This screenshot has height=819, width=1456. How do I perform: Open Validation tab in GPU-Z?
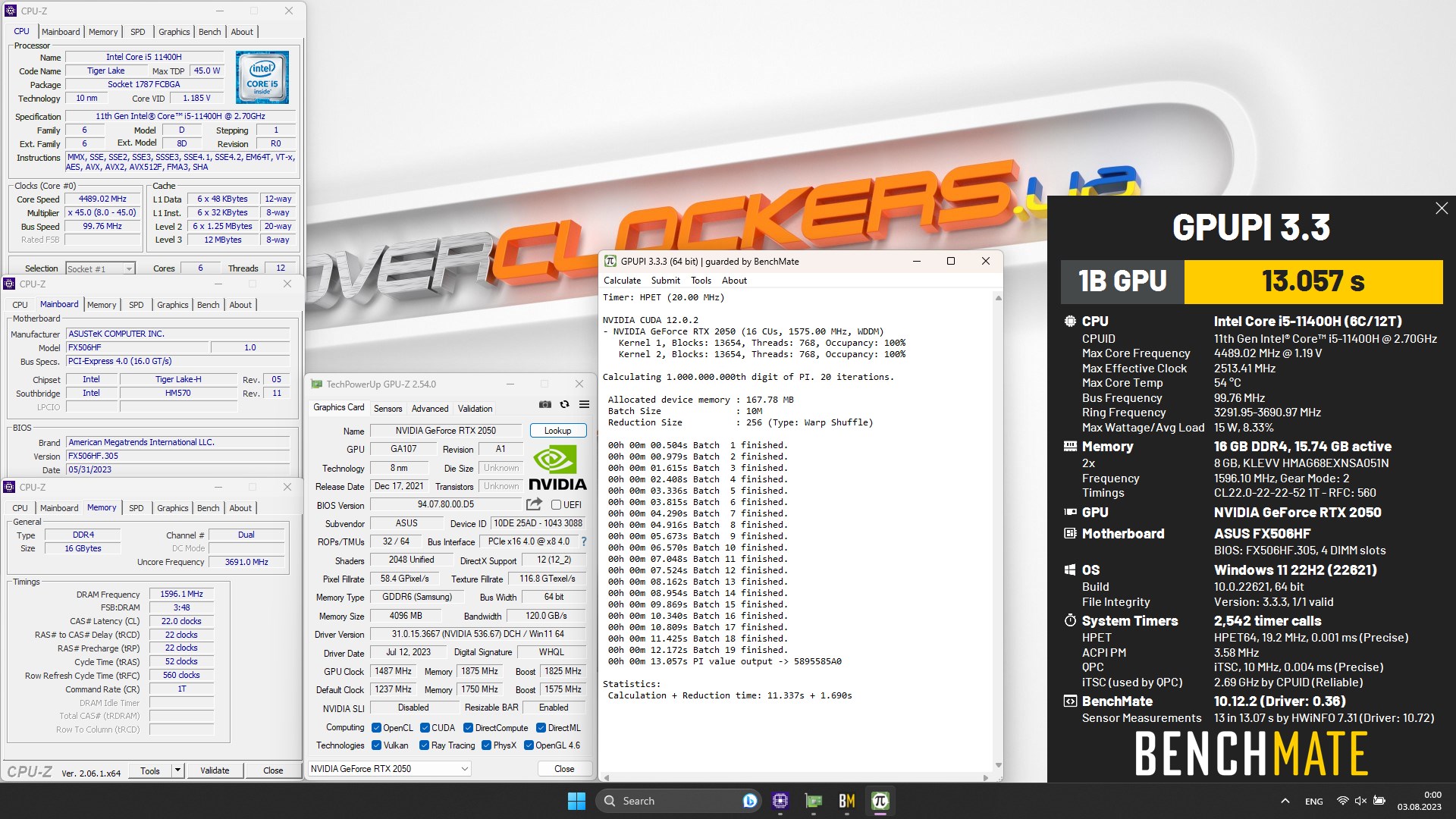coord(475,408)
